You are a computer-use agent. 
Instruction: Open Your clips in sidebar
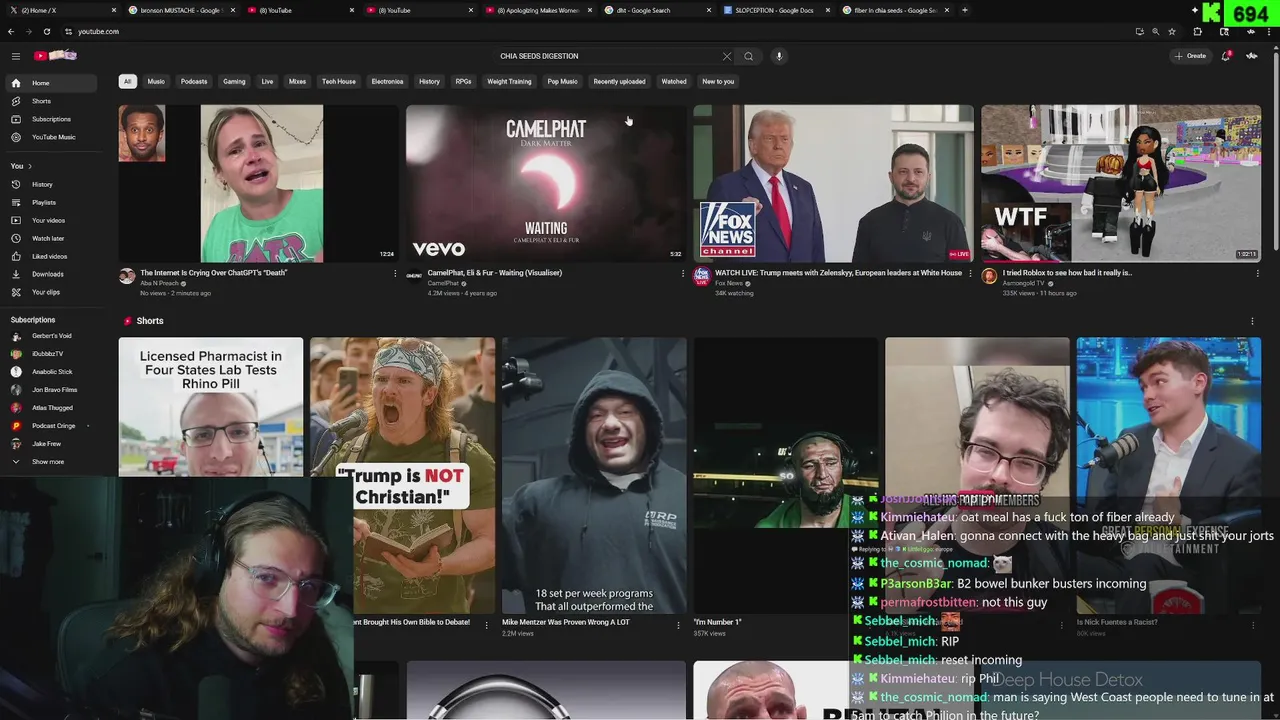coord(45,292)
